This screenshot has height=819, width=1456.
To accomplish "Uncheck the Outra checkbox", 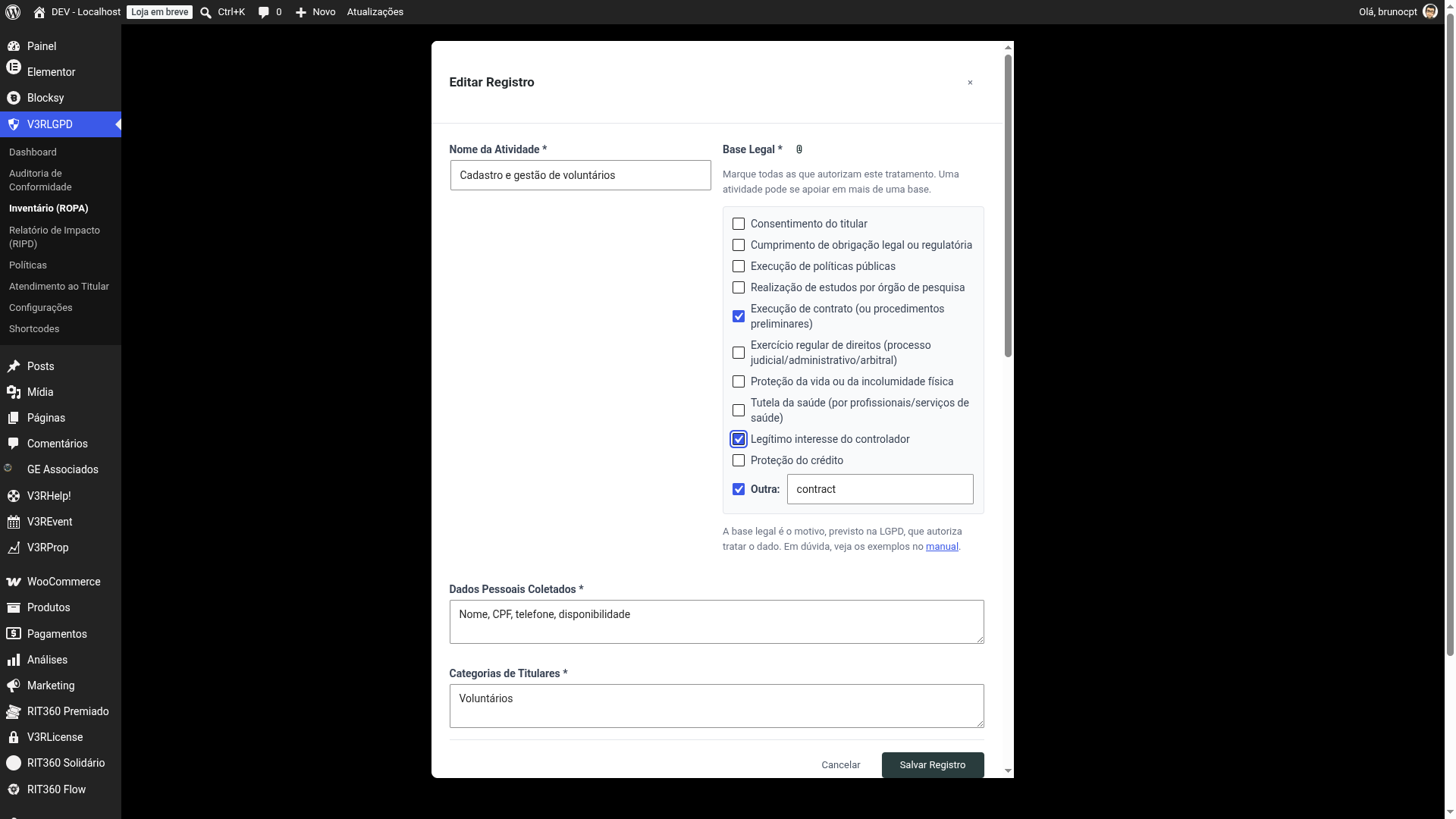I will point(739,489).
